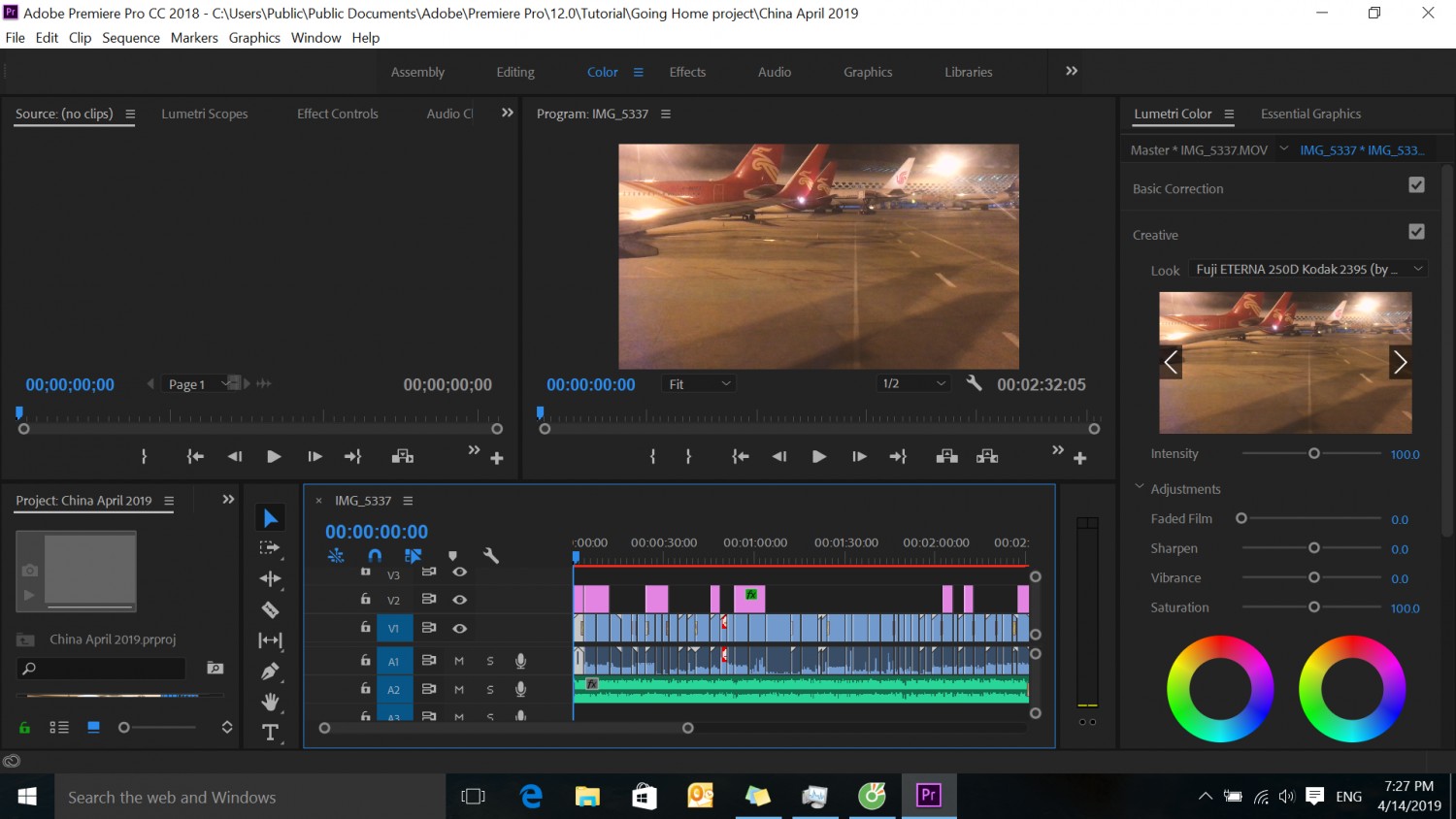Viewport: 1456px width, 819px height.
Task: Open the Fit zoom level dropdown
Action: pos(699,384)
